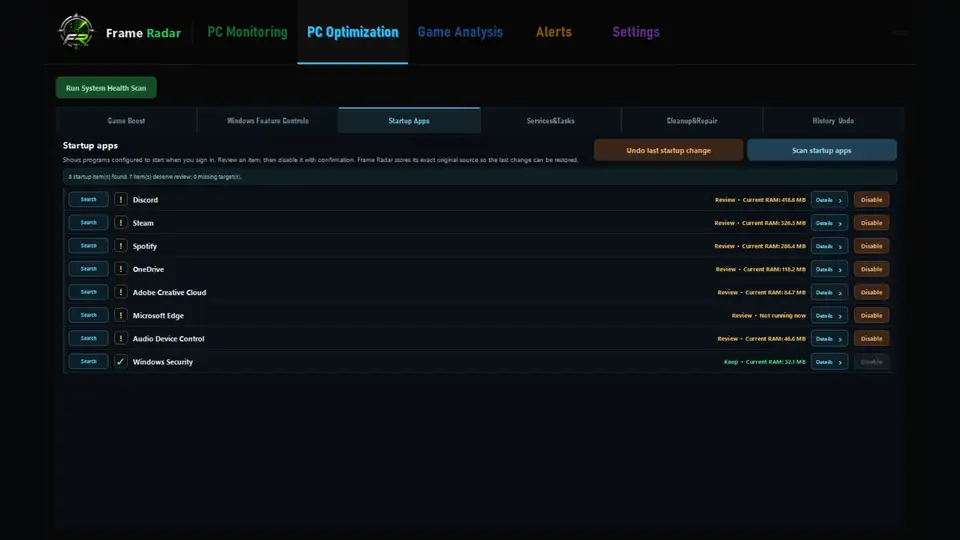Click the 'Not running now' status text

(x=782, y=316)
